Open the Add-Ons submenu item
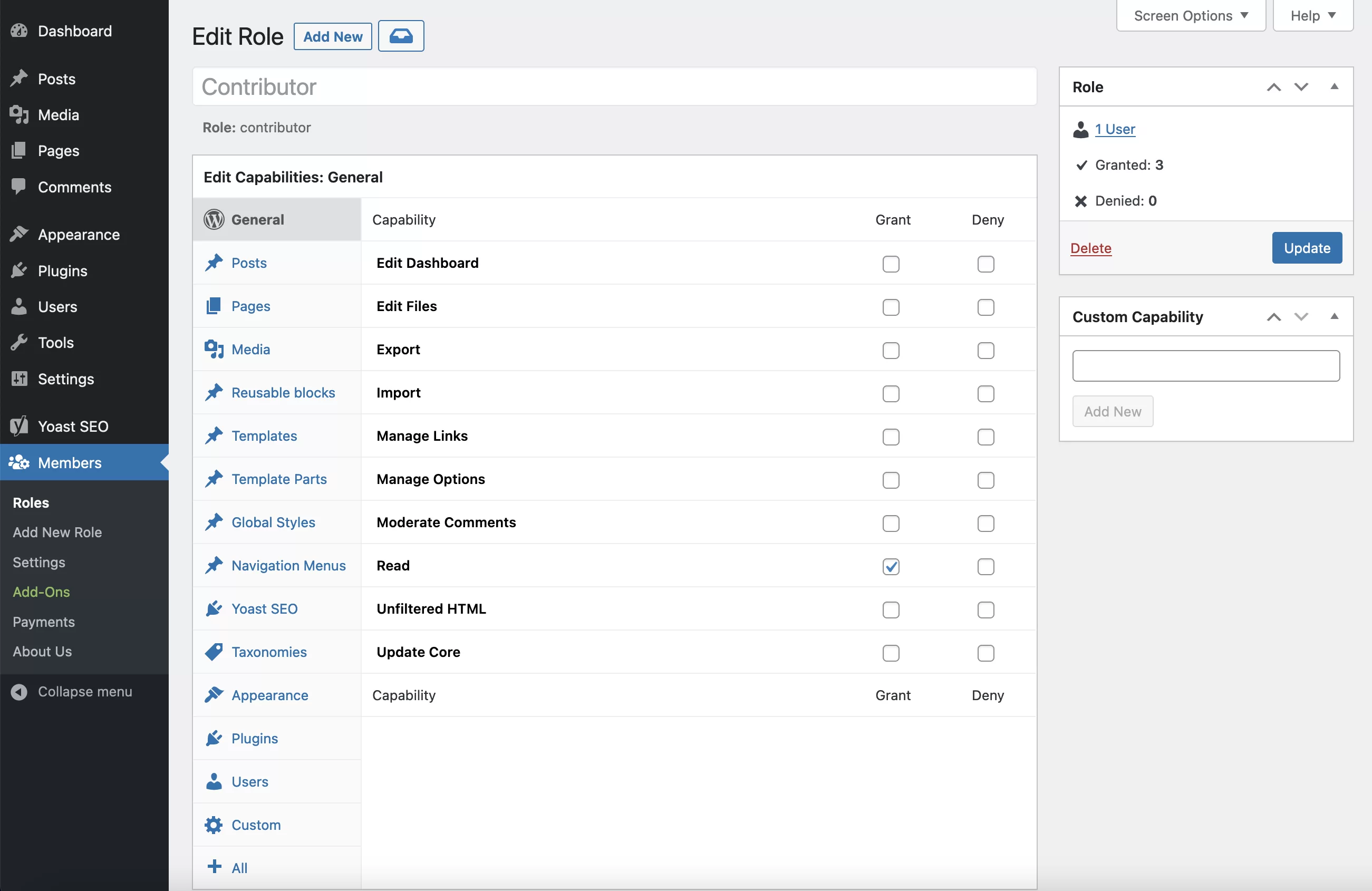Screen dimensions: 1372x891 click(x=41, y=592)
